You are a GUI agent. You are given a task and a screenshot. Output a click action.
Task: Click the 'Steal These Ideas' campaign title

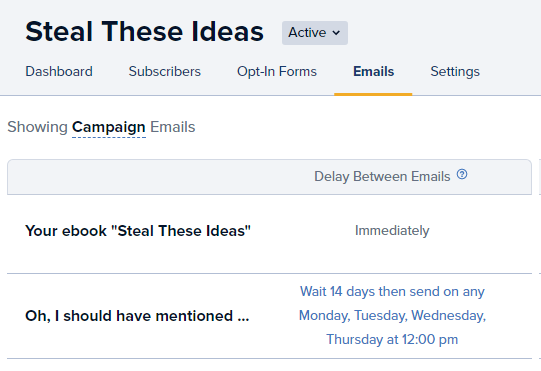tap(145, 31)
